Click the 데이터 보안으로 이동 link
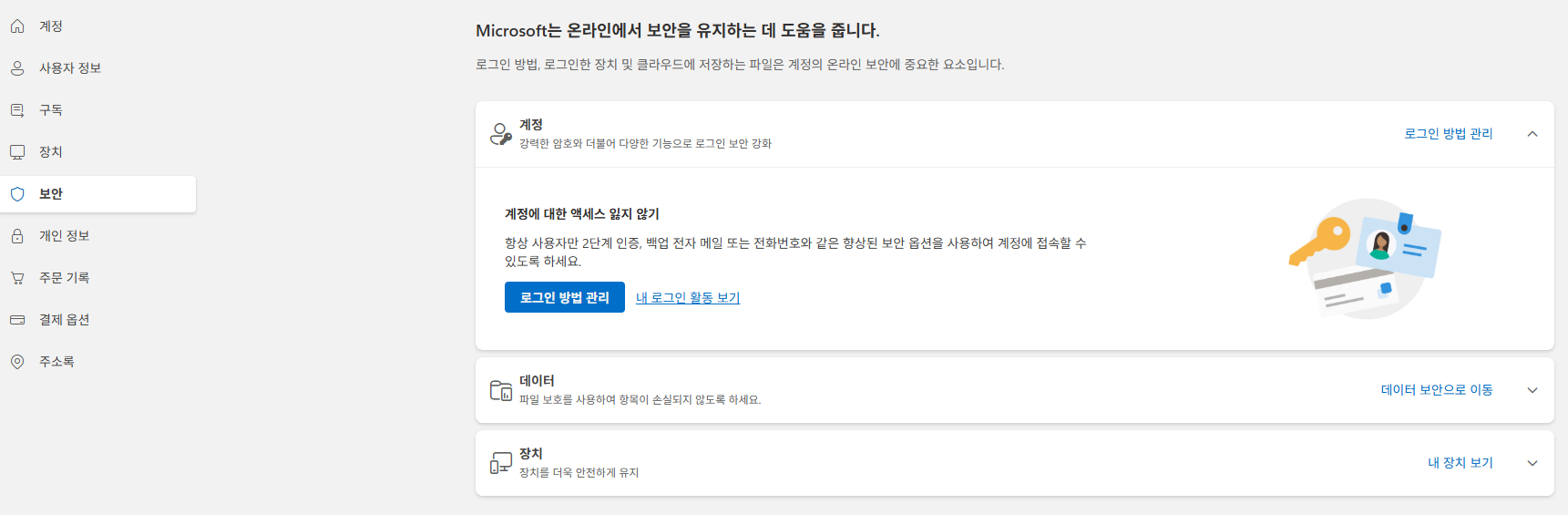Image resolution: width=1568 pixels, height=515 pixels. pyautogui.click(x=1437, y=390)
